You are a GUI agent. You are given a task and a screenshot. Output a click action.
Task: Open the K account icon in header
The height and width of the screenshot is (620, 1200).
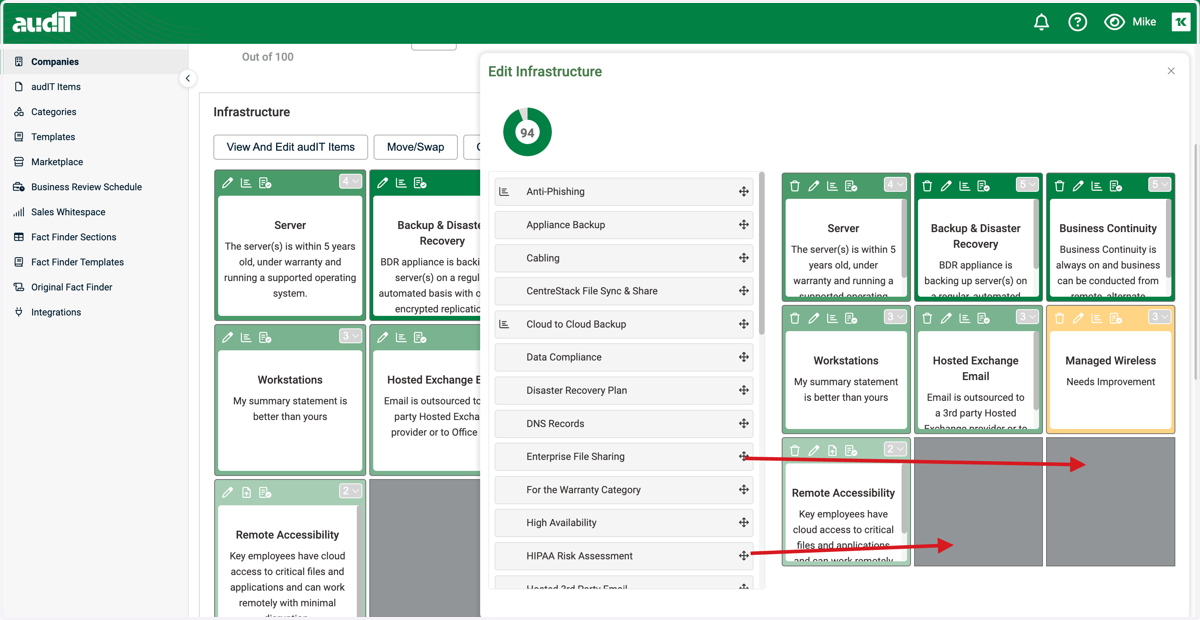point(1181,22)
